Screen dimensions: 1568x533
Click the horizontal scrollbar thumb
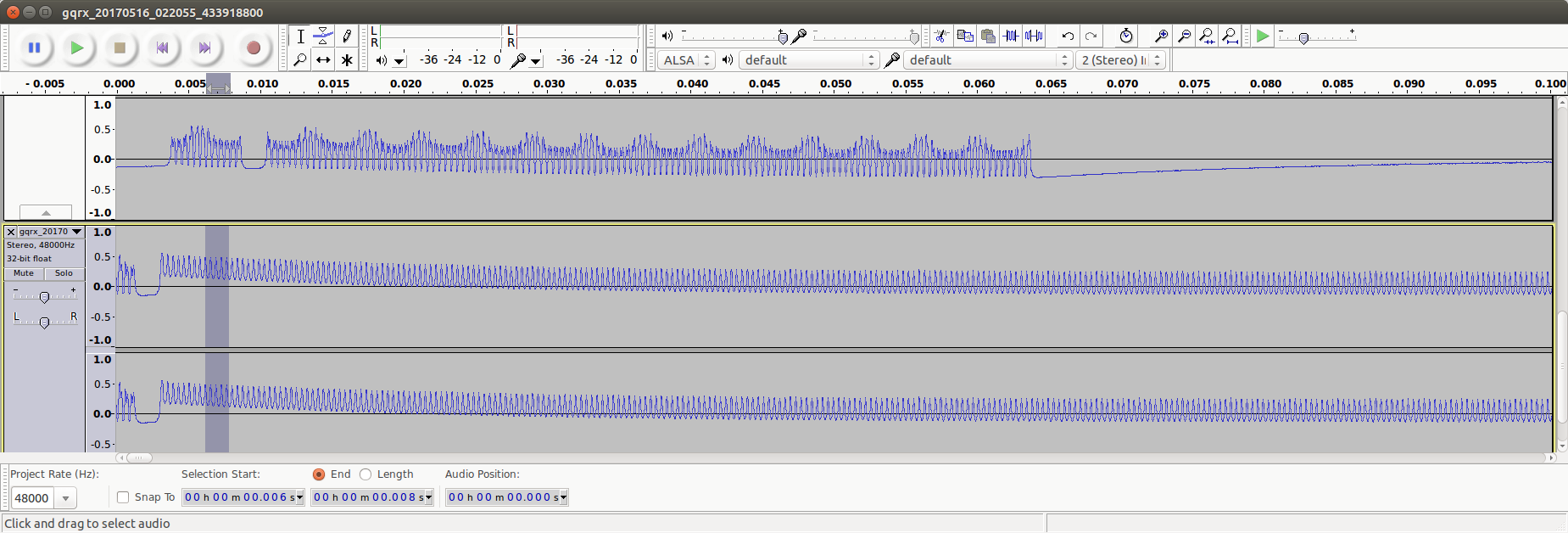pos(138,457)
